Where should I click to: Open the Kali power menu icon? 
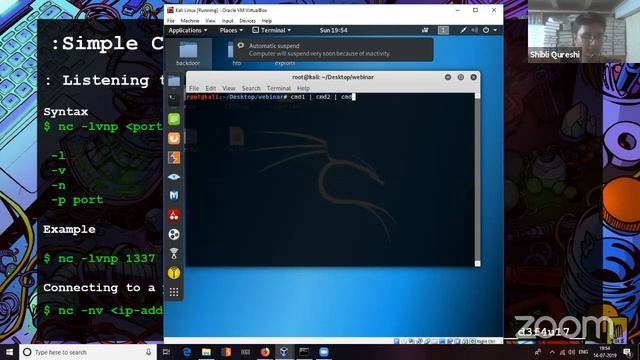[x=486, y=30]
